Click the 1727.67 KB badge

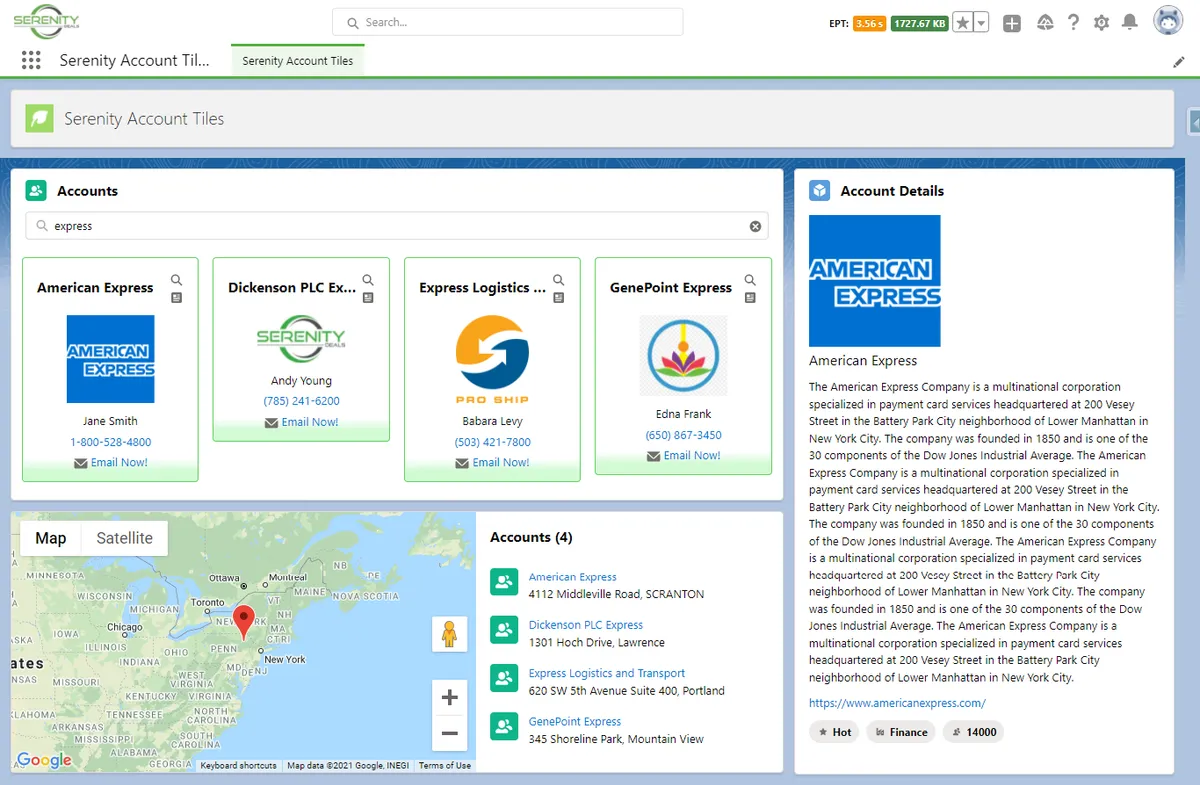click(919, 23)
